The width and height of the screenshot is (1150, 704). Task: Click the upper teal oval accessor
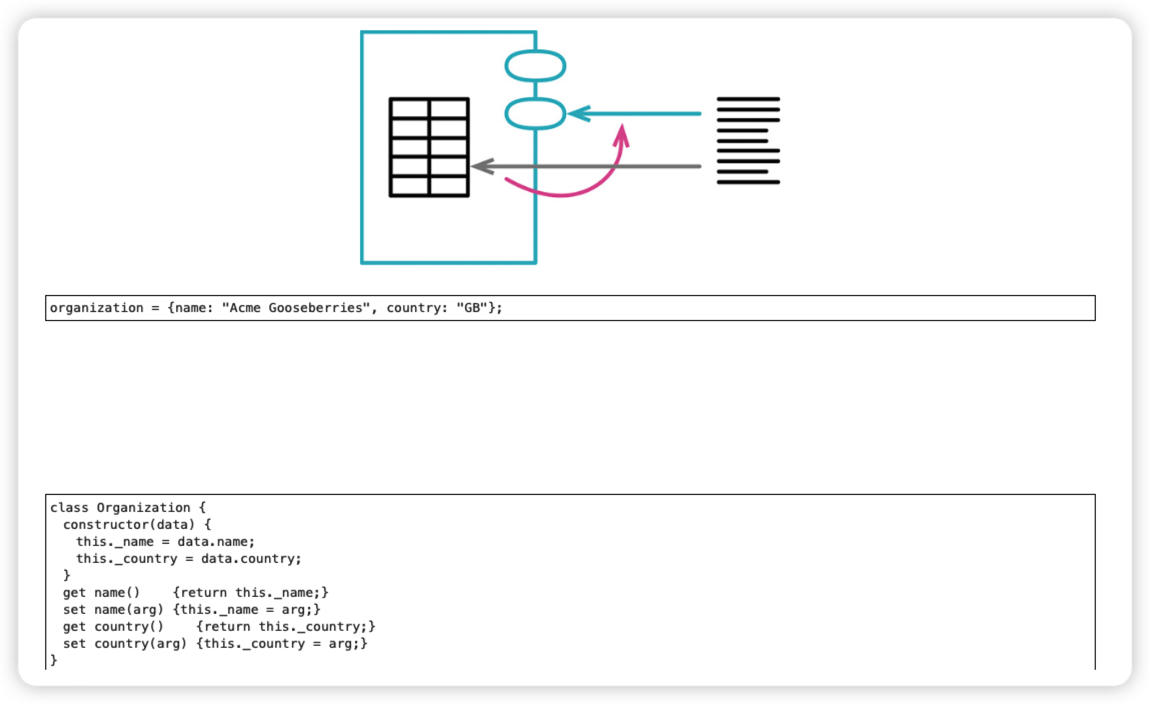(535, 66)
